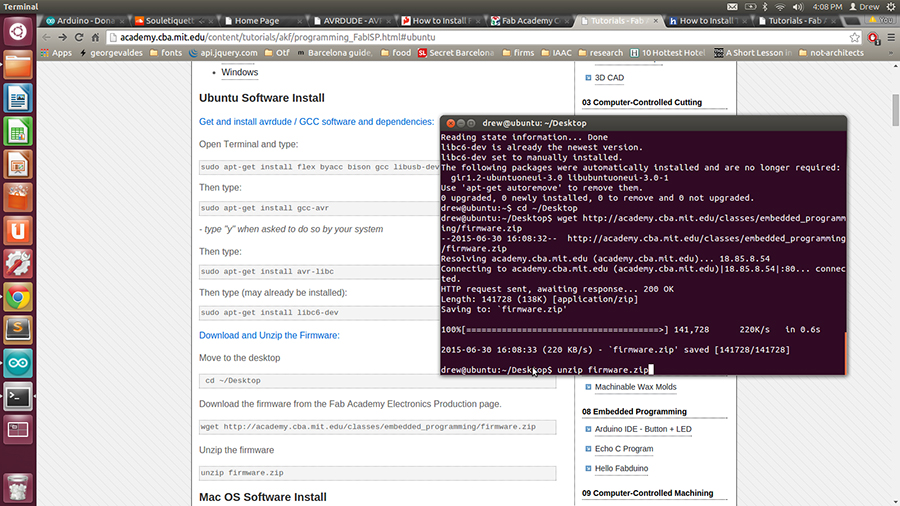
Task: Bookmark this page with star icon
Action: coord(855,37)
